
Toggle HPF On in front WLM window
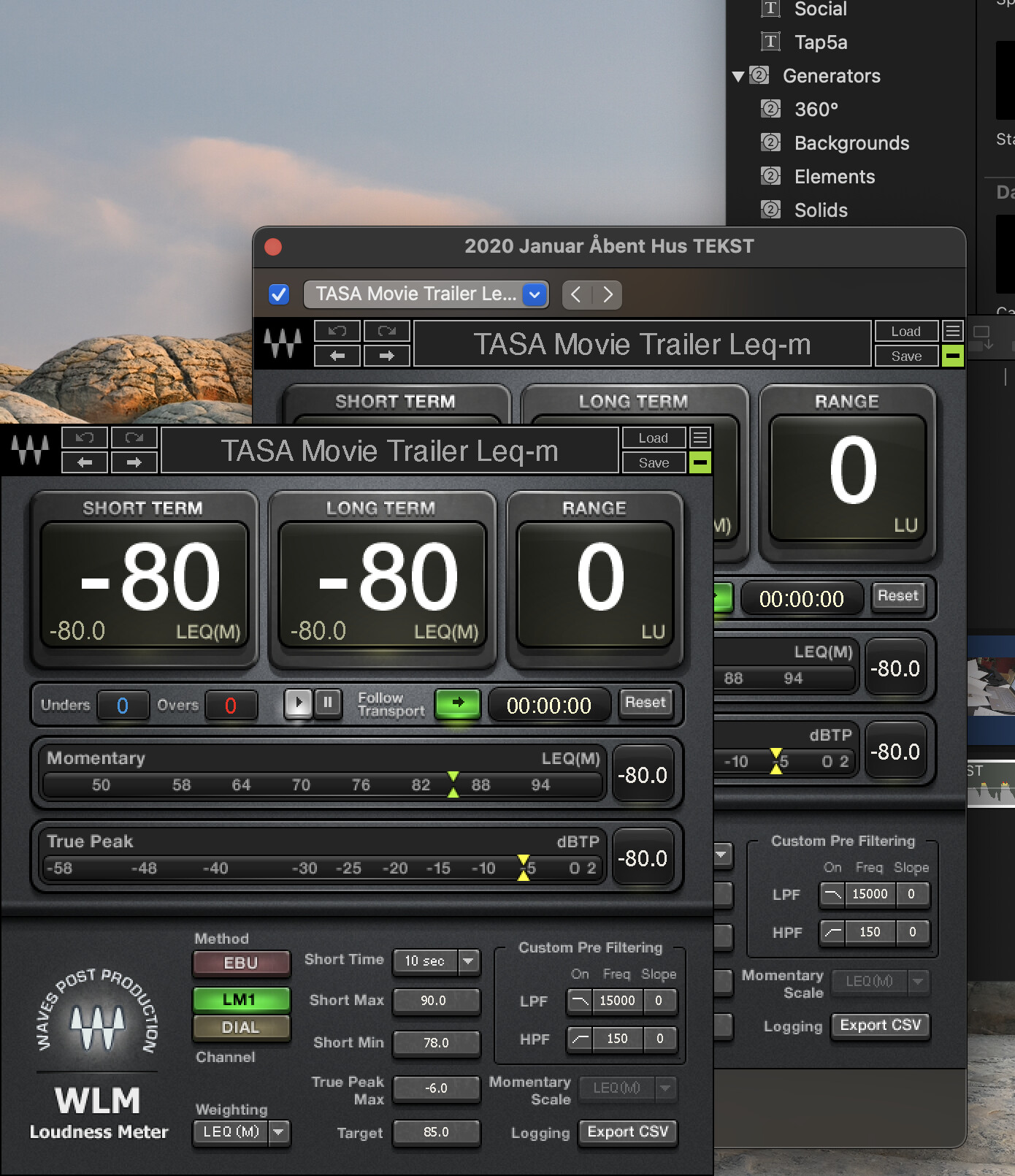(x=580, y=1038)
